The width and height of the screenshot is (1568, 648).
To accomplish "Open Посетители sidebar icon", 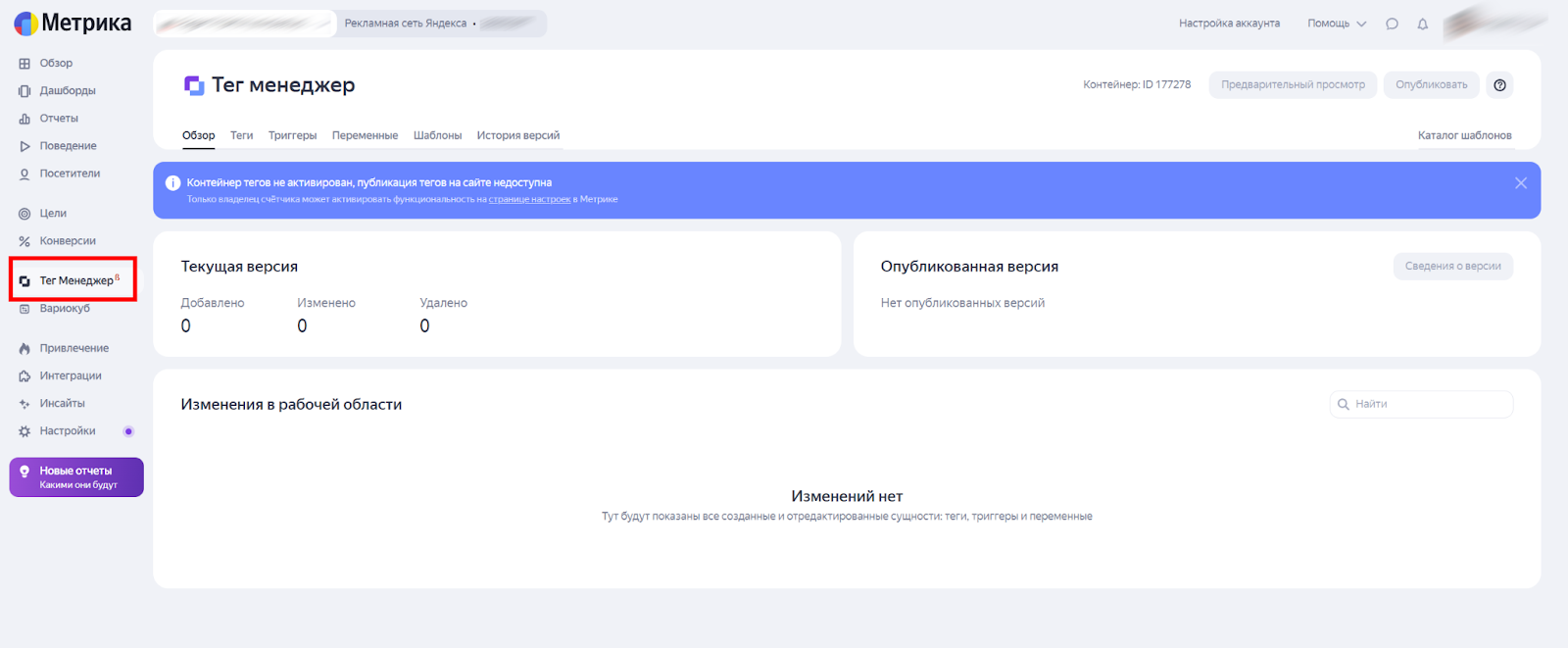I will pos(24,174).
